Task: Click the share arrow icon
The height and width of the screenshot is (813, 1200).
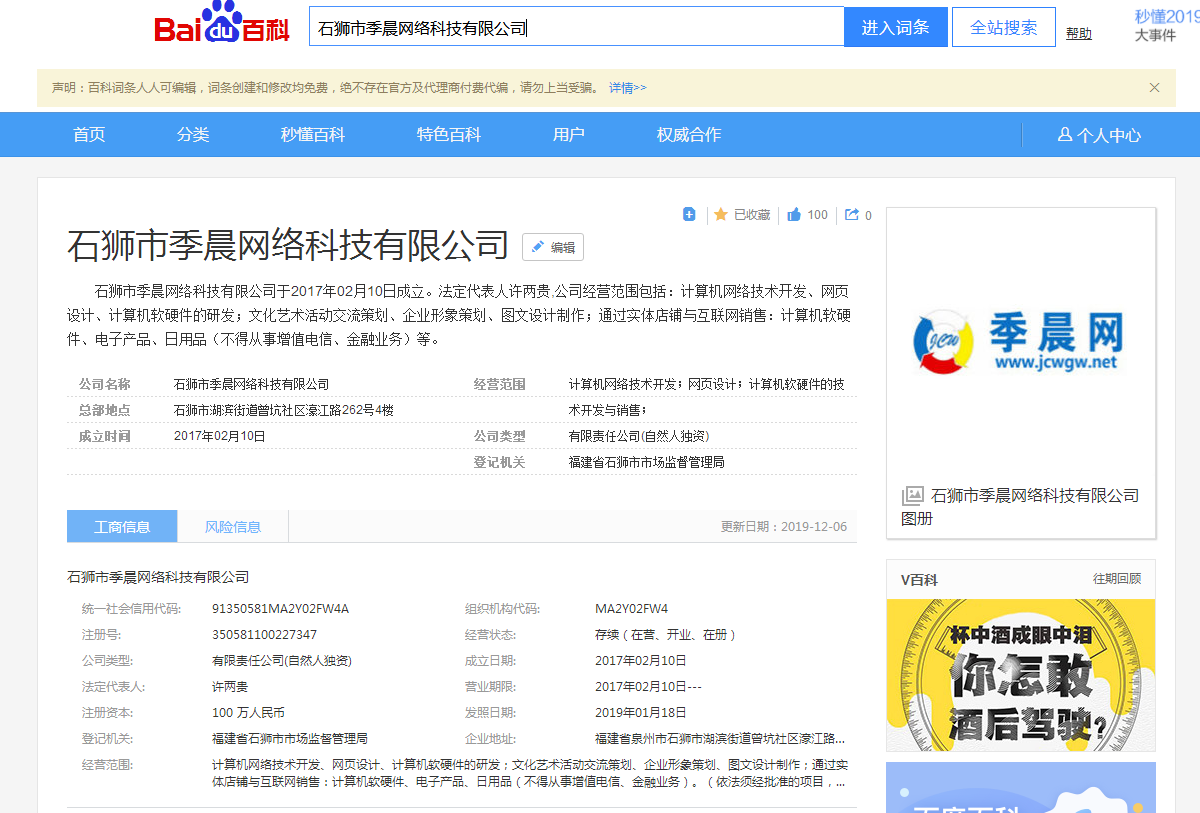Action: click(852, 214)
